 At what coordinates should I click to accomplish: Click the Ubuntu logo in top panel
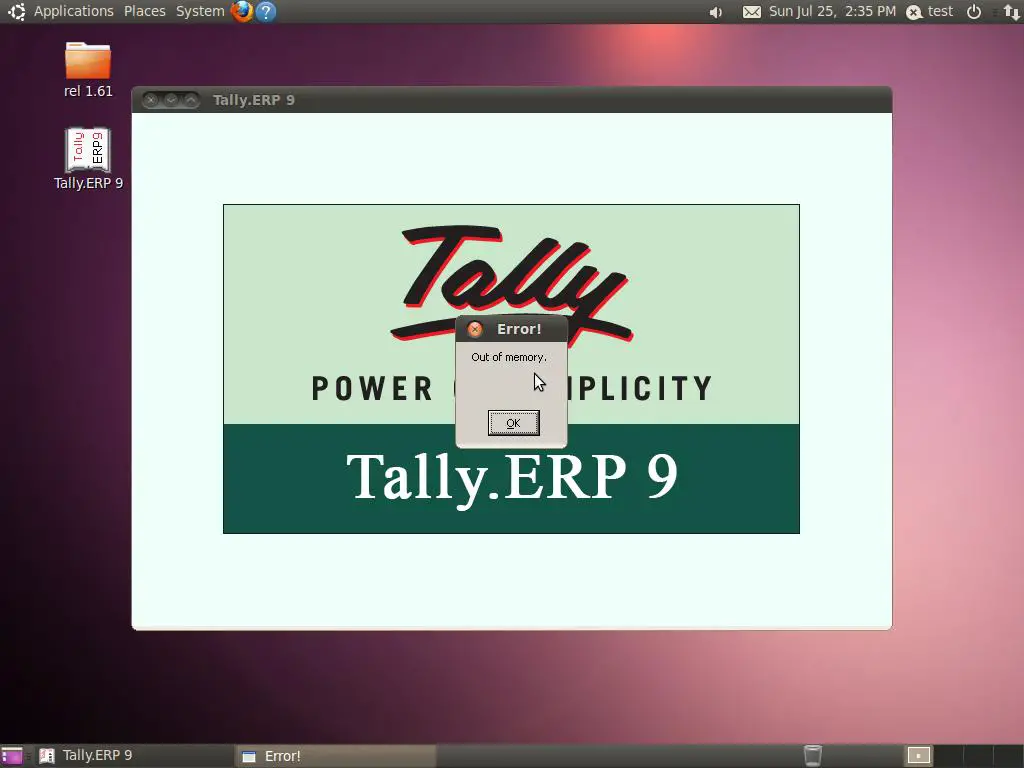[x=16, y=11]
